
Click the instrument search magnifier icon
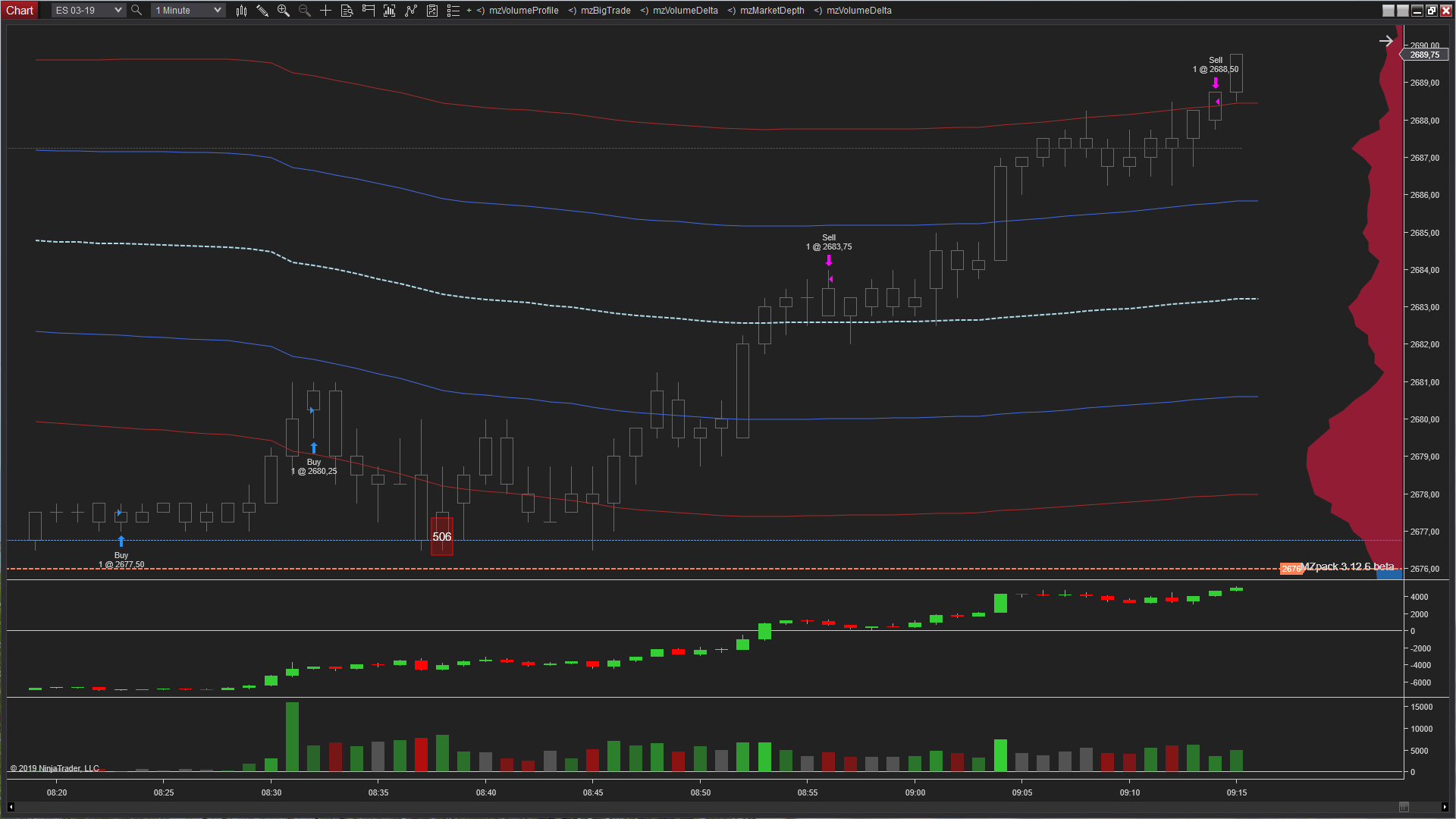[x=136, y=11]
